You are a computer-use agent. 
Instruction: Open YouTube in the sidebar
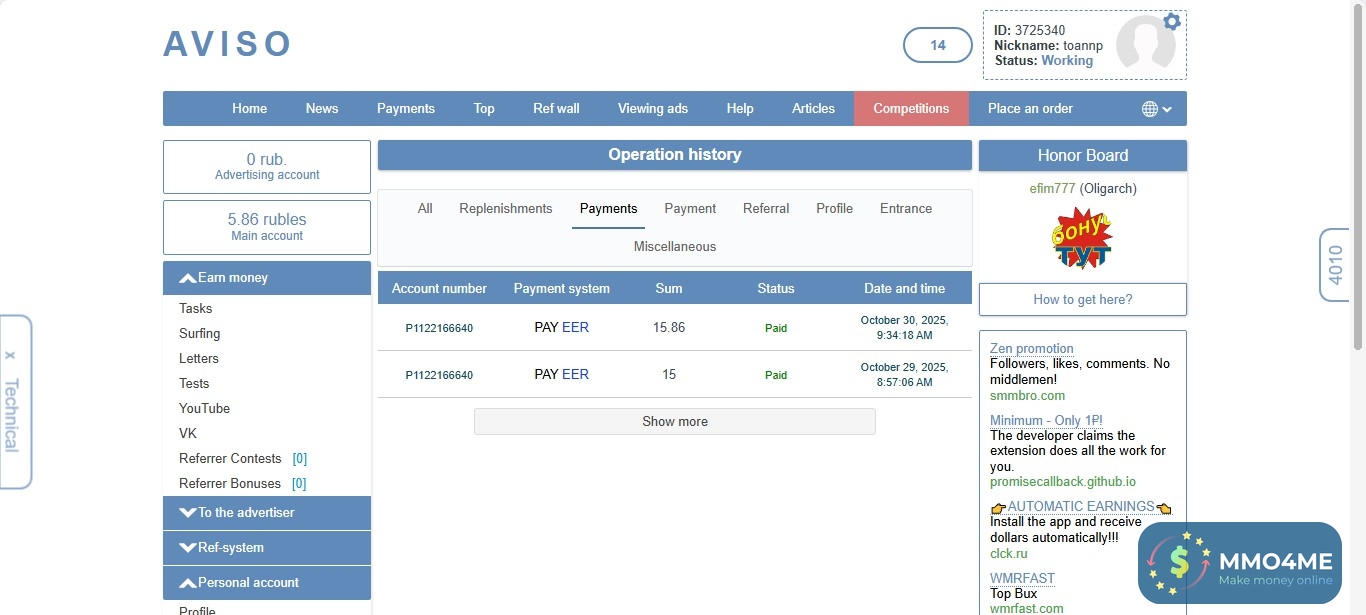pyautogui.click(x=205, y=409)
